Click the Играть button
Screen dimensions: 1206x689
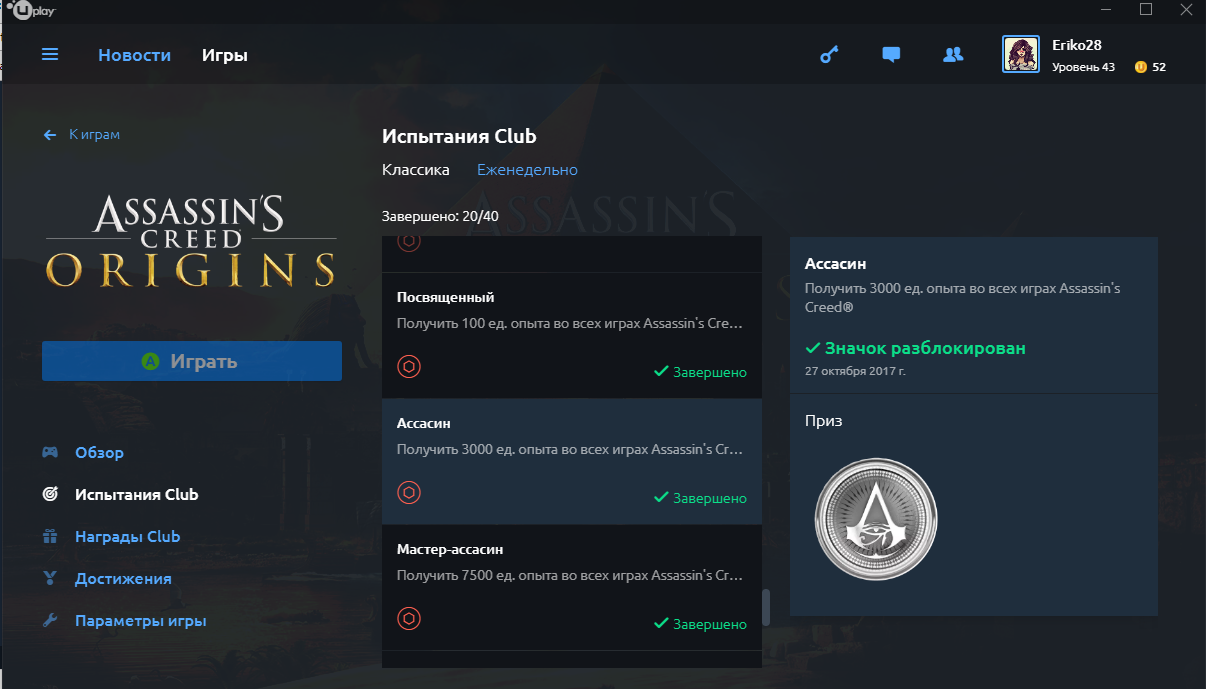tap(192, 361)
